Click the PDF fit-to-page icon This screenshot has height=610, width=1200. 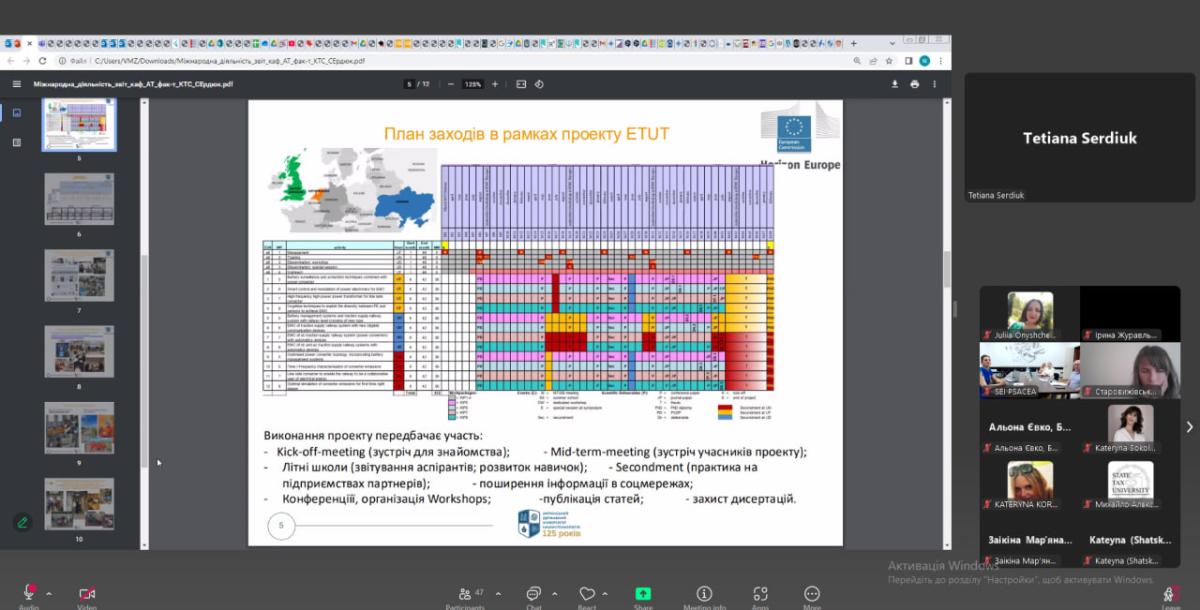tap(520, 84)
